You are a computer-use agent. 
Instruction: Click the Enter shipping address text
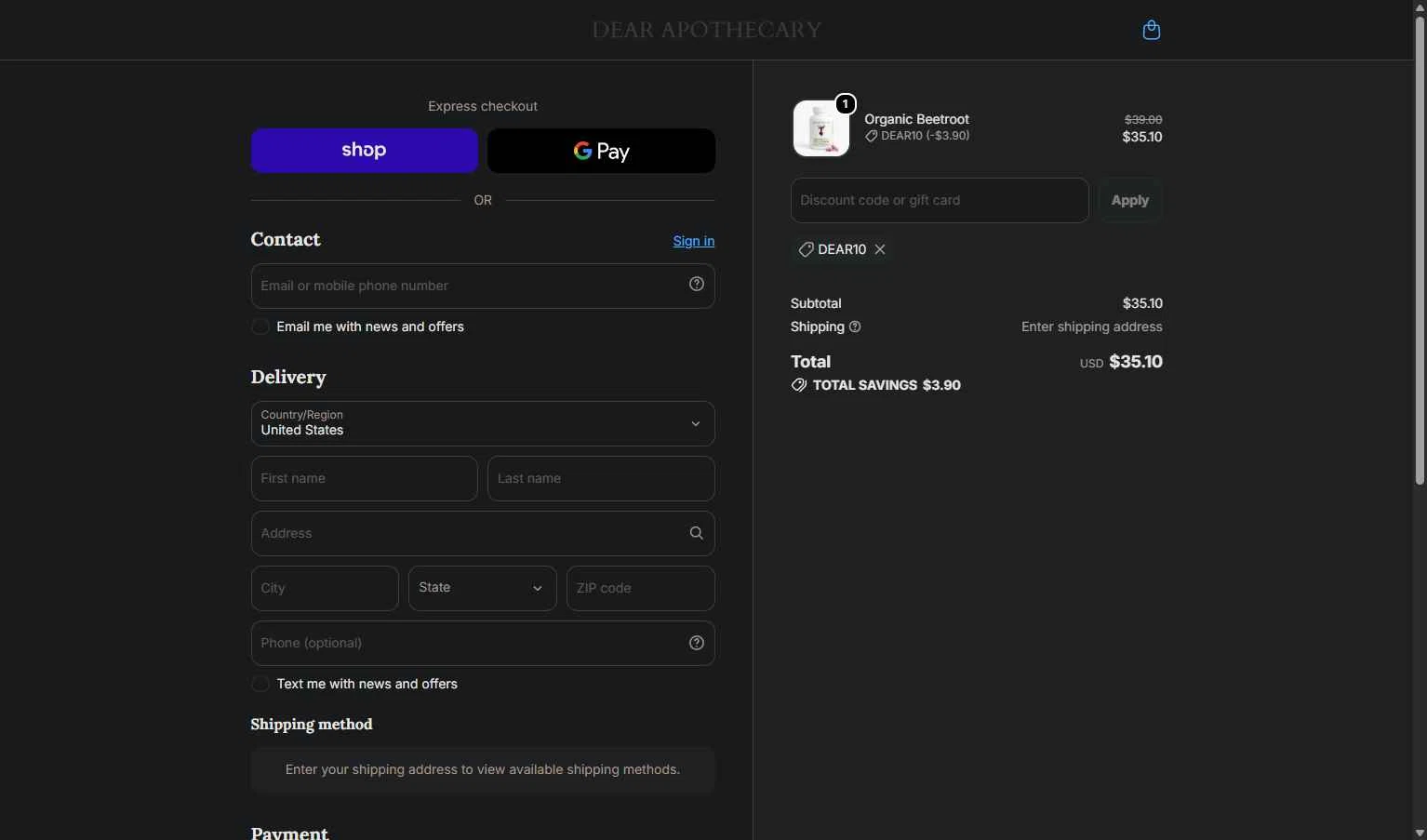[1092, 327]
